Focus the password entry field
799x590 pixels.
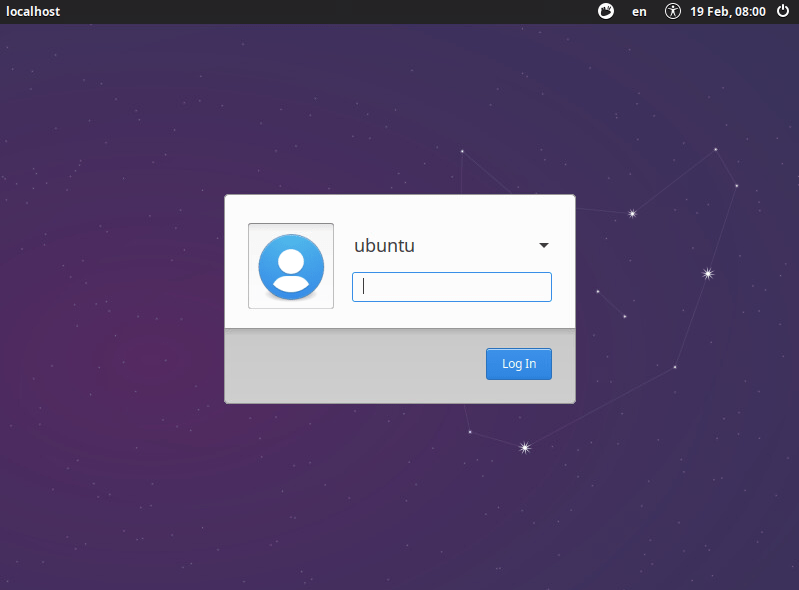(452, 287)
